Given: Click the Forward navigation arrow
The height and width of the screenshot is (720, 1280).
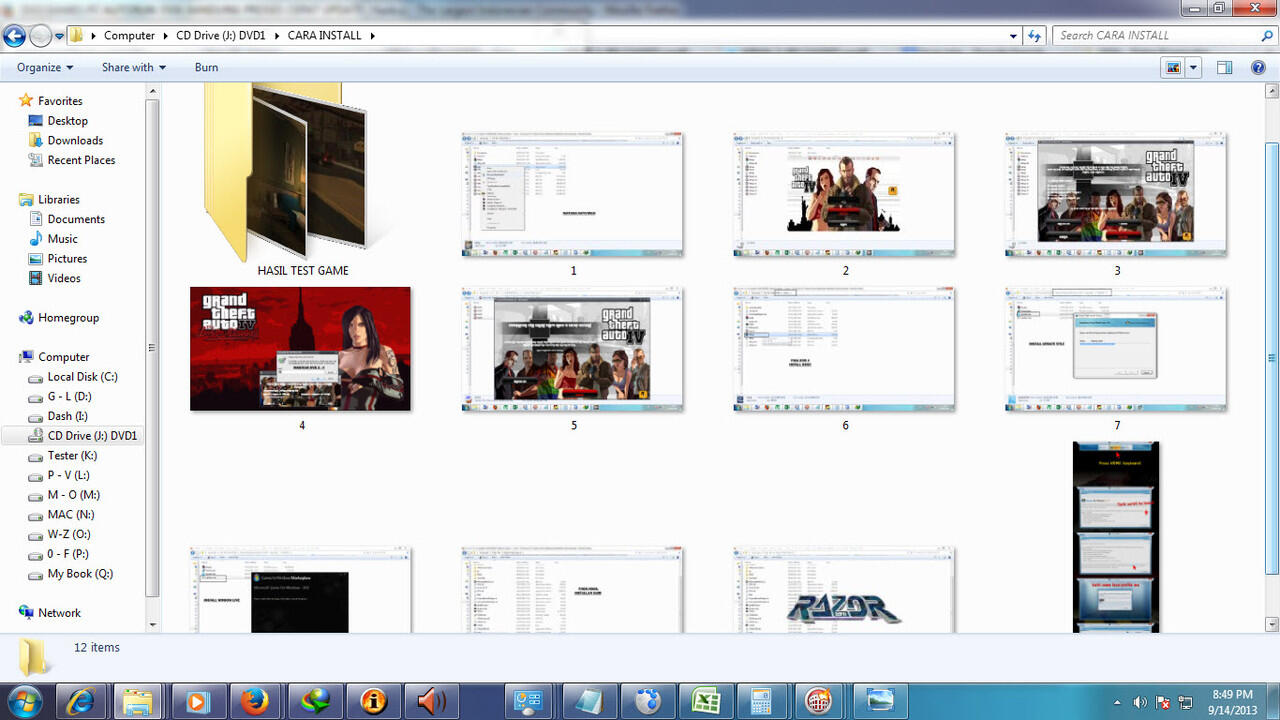Looking at the screenshot, I should click(x=40, y=36).
